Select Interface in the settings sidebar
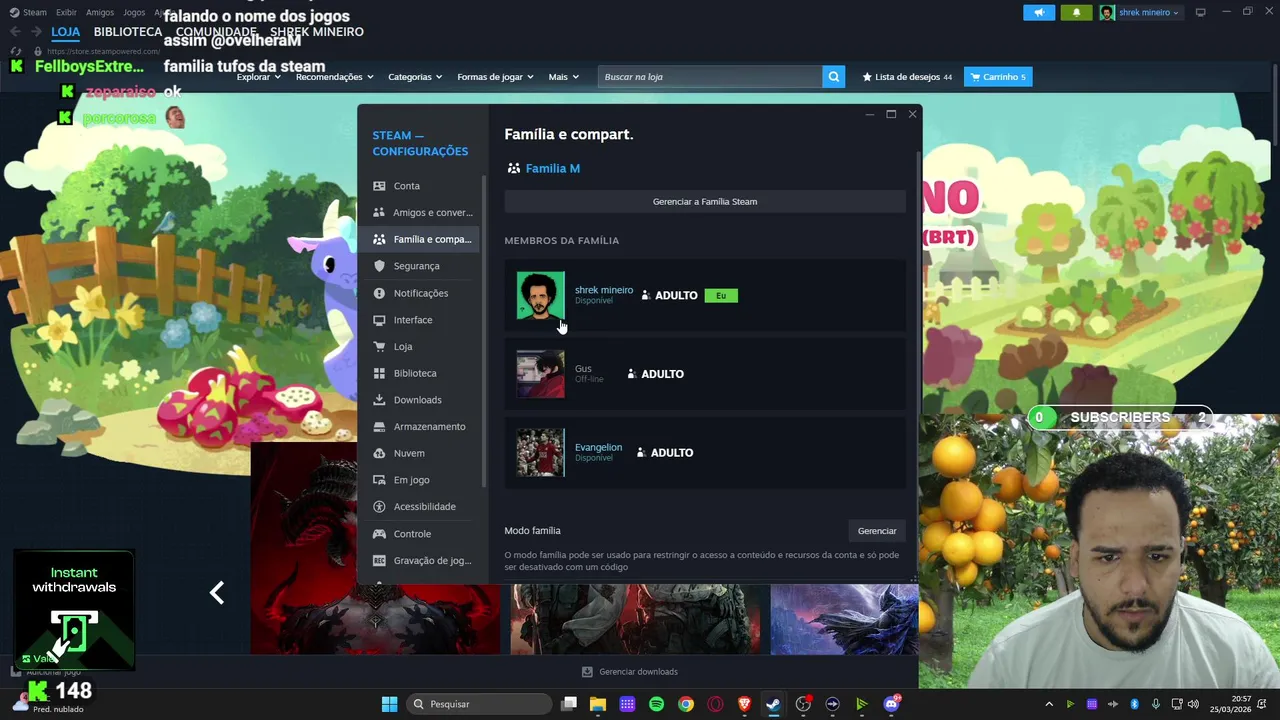 420,320
